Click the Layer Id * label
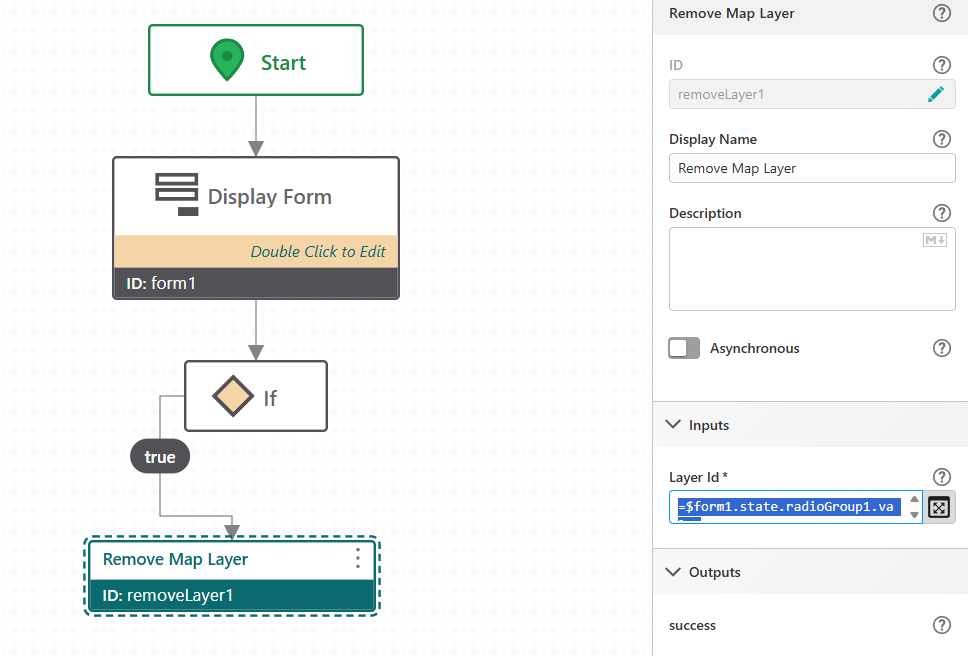Image resolution: width=968 pixels, height=656 pixels. [x=698, y=477]
